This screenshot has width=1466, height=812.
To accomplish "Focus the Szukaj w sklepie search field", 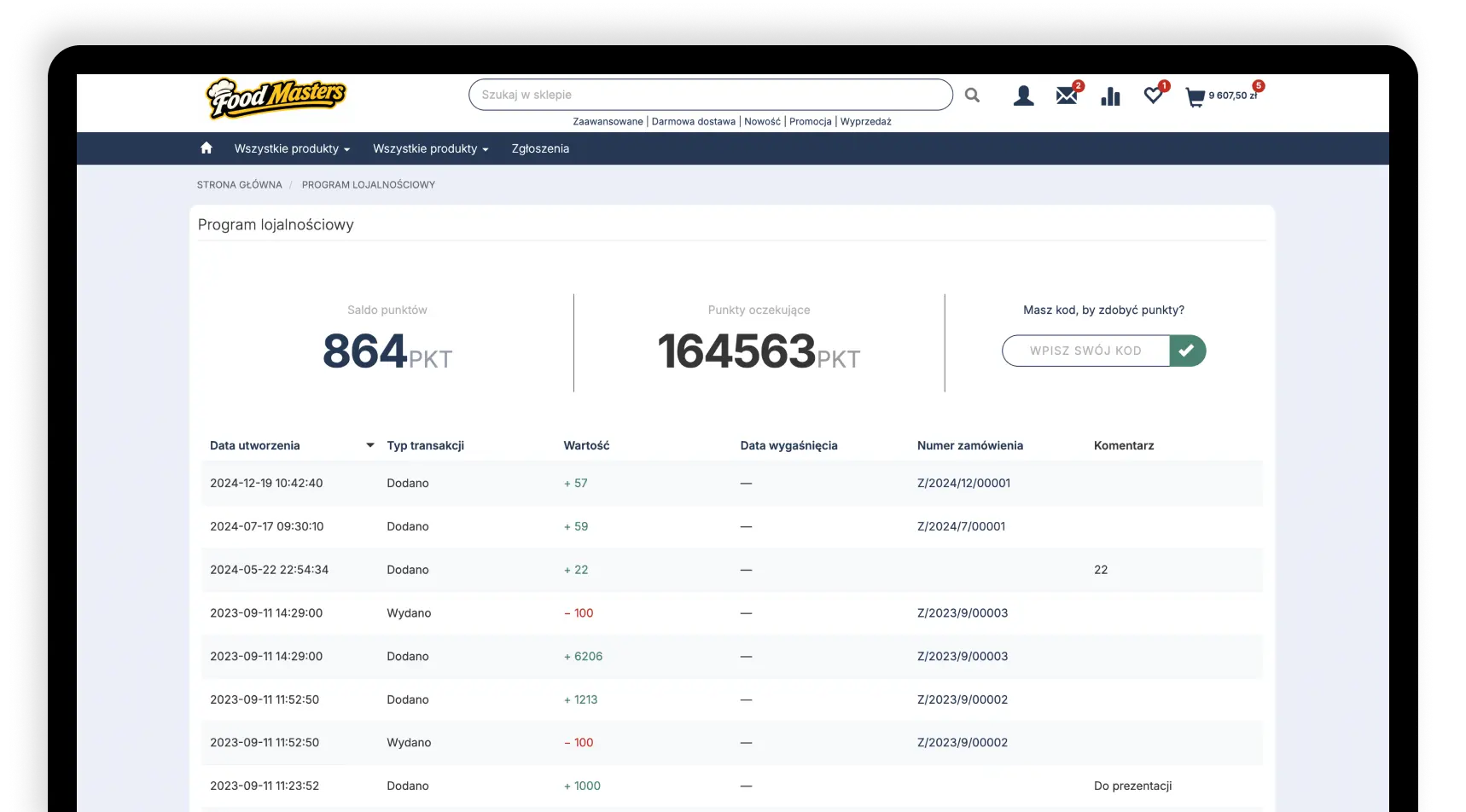I will 710,95.
